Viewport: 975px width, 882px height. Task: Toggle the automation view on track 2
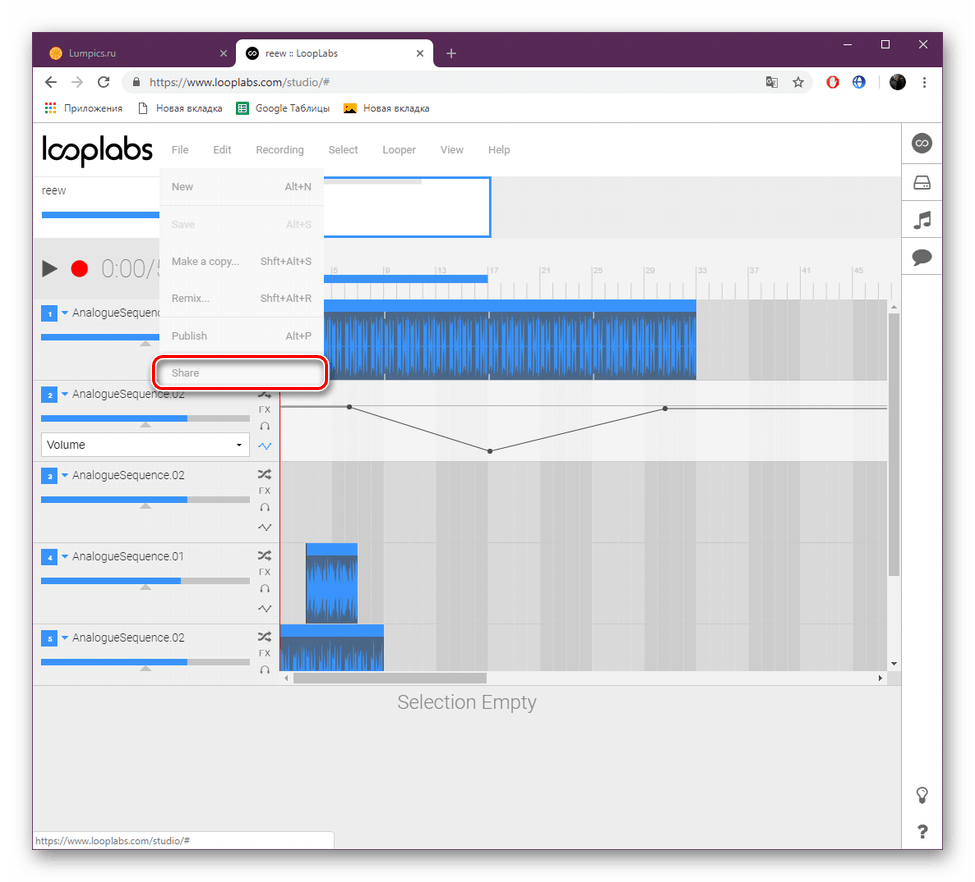[264, 446]
